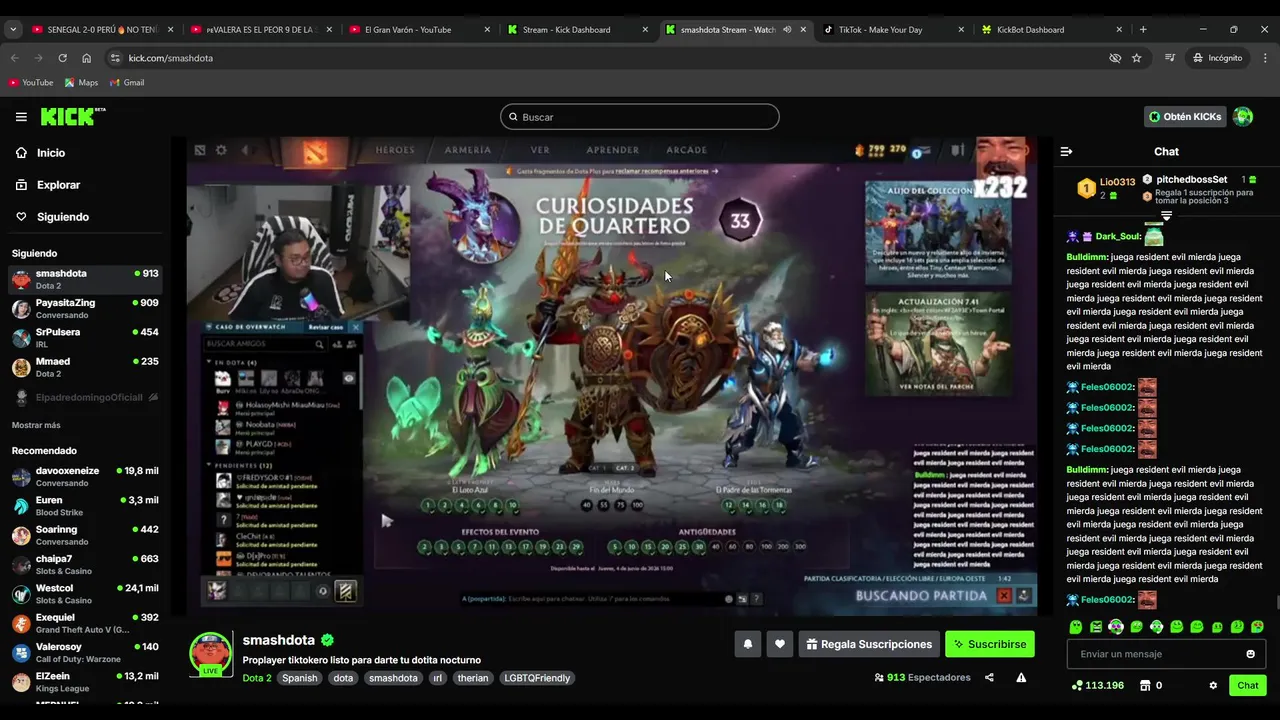
Task: Focus the Buscar search field
Action: [x=640, y=117]
